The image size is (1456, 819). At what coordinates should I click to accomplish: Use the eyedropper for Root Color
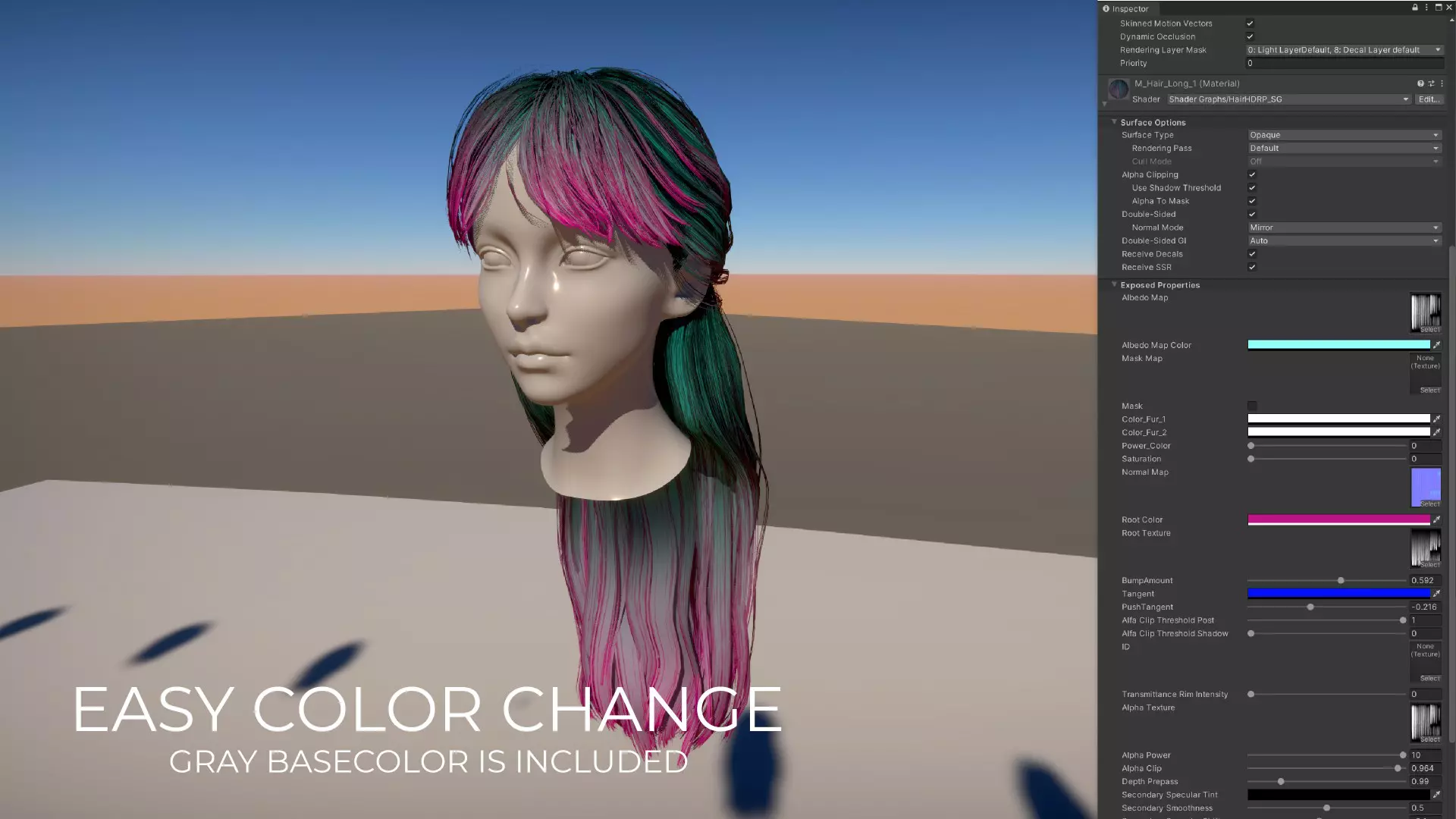[x=1436, y=519]
